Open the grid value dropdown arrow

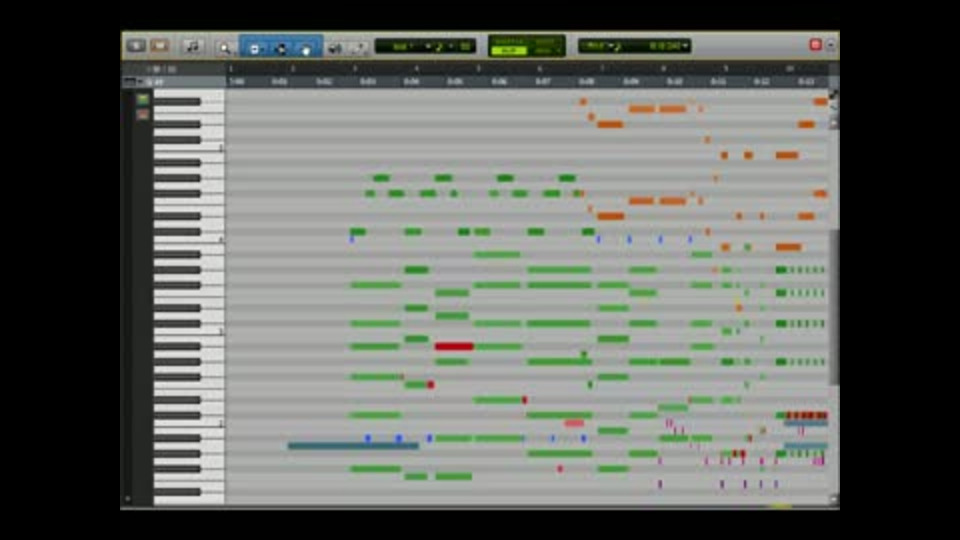point(685,46)
